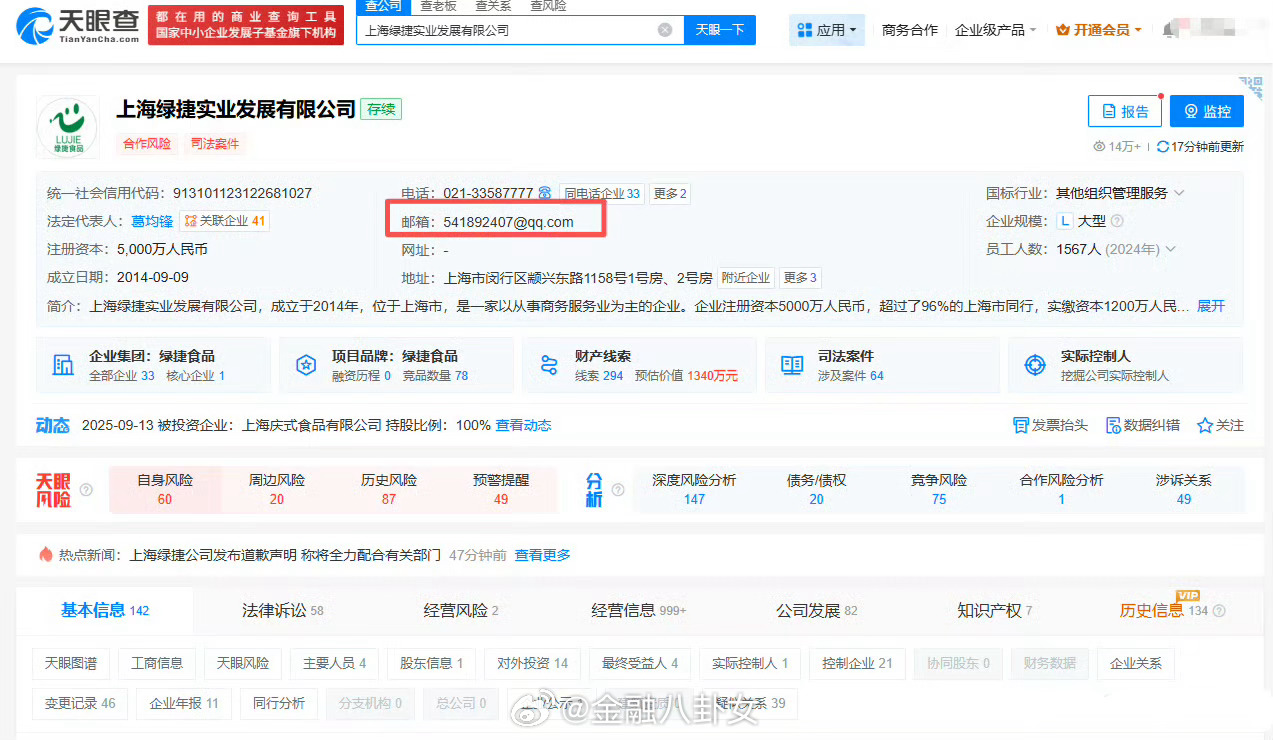The image size is (1273, 740).
Task: Open the 应用 dropdown
Action: (827, 30)
